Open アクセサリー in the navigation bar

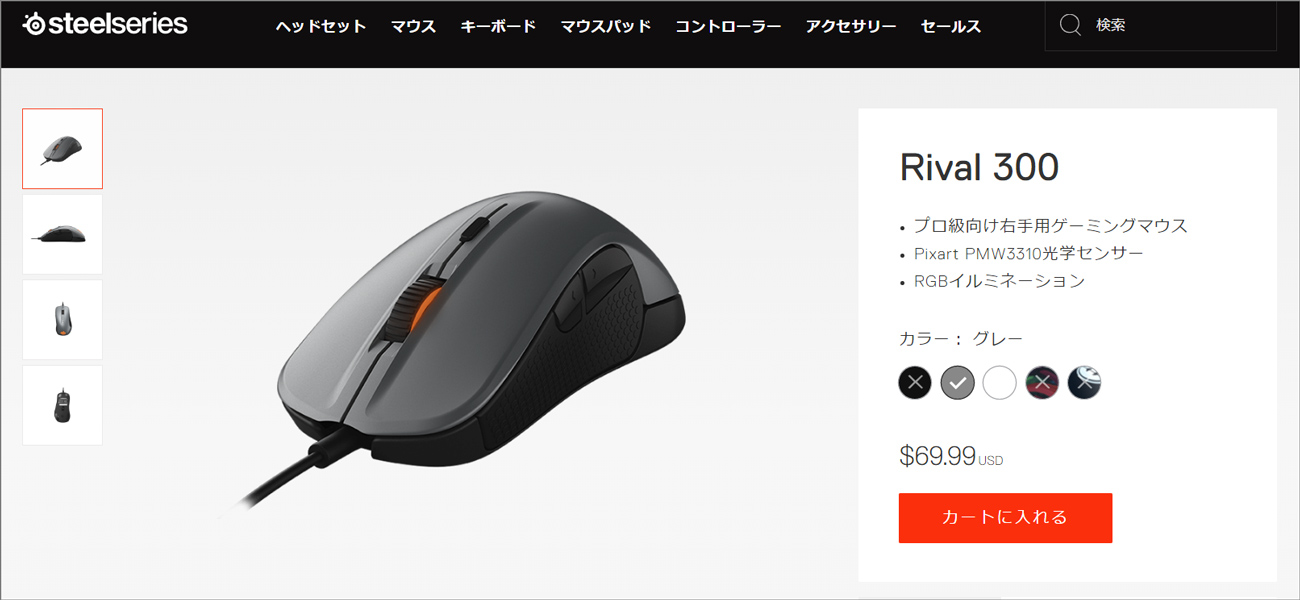(x=851, y=26)
